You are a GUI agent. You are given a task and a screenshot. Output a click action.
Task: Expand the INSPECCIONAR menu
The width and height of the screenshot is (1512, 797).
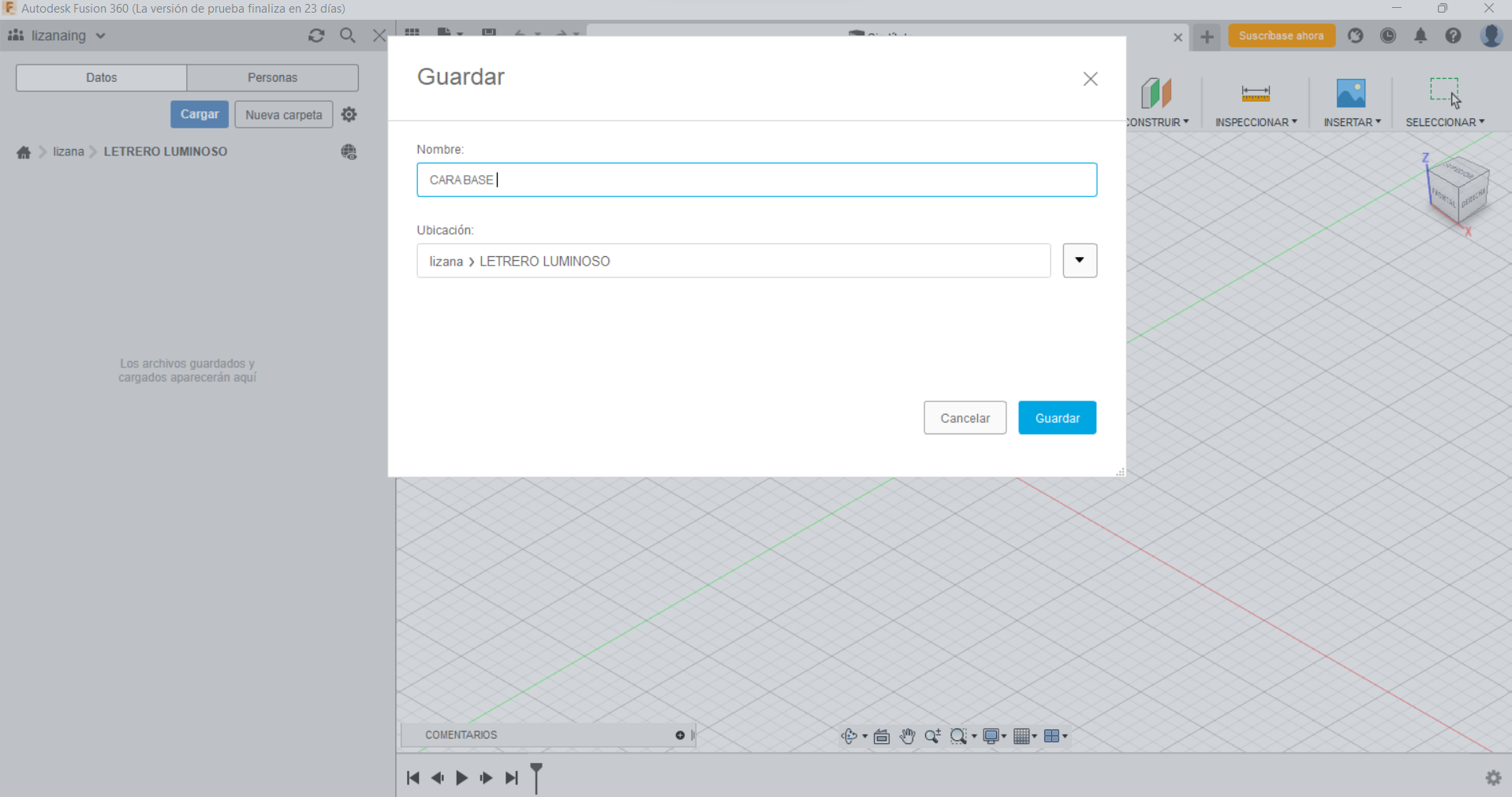[x=1256, y=122]
